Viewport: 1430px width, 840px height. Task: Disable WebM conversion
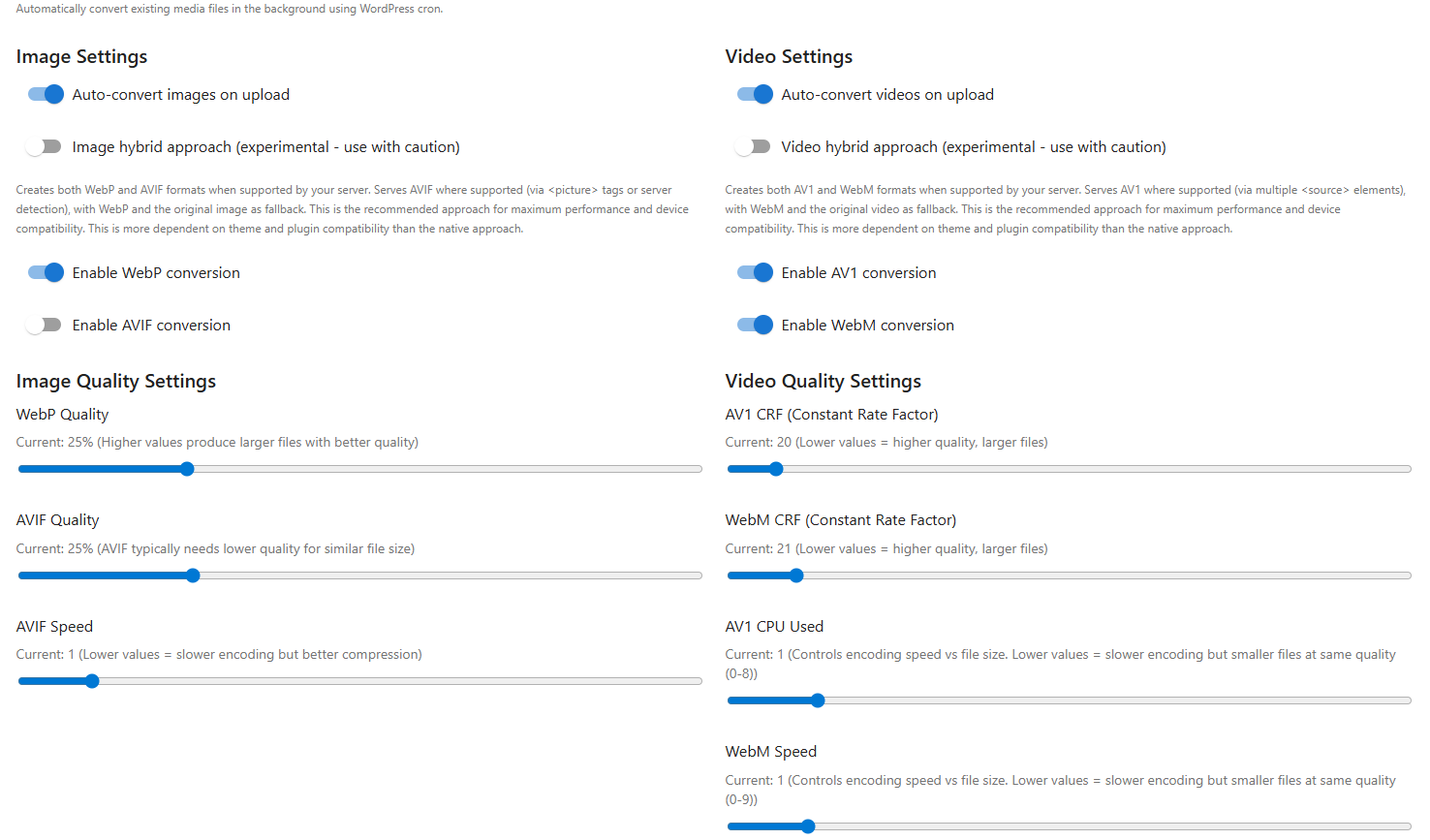(754, 325)
